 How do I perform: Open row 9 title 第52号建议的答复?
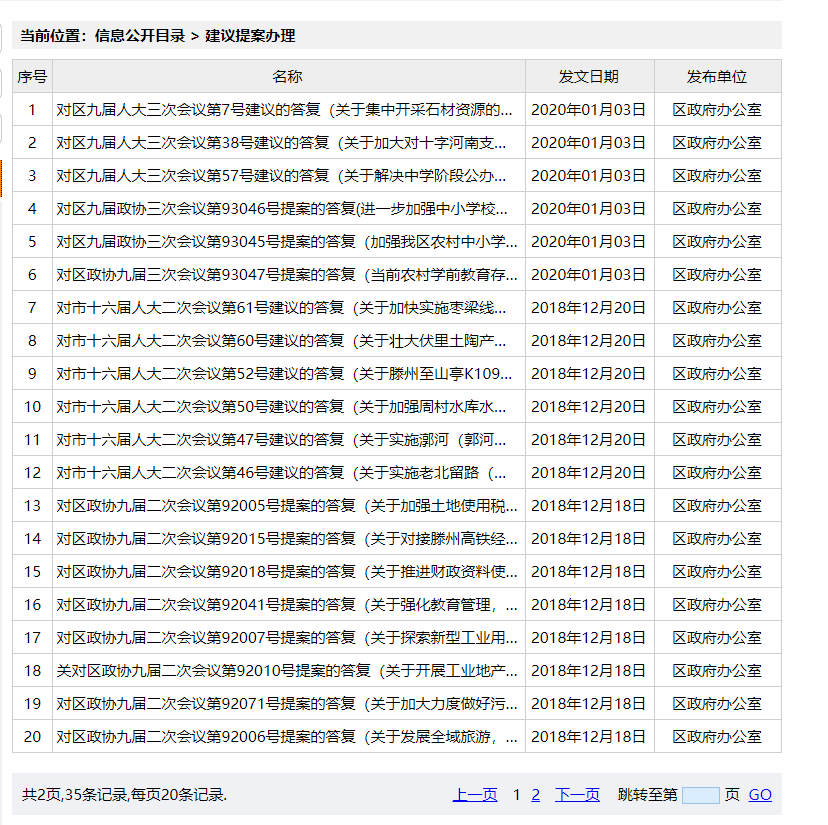[x=284, y=374]
